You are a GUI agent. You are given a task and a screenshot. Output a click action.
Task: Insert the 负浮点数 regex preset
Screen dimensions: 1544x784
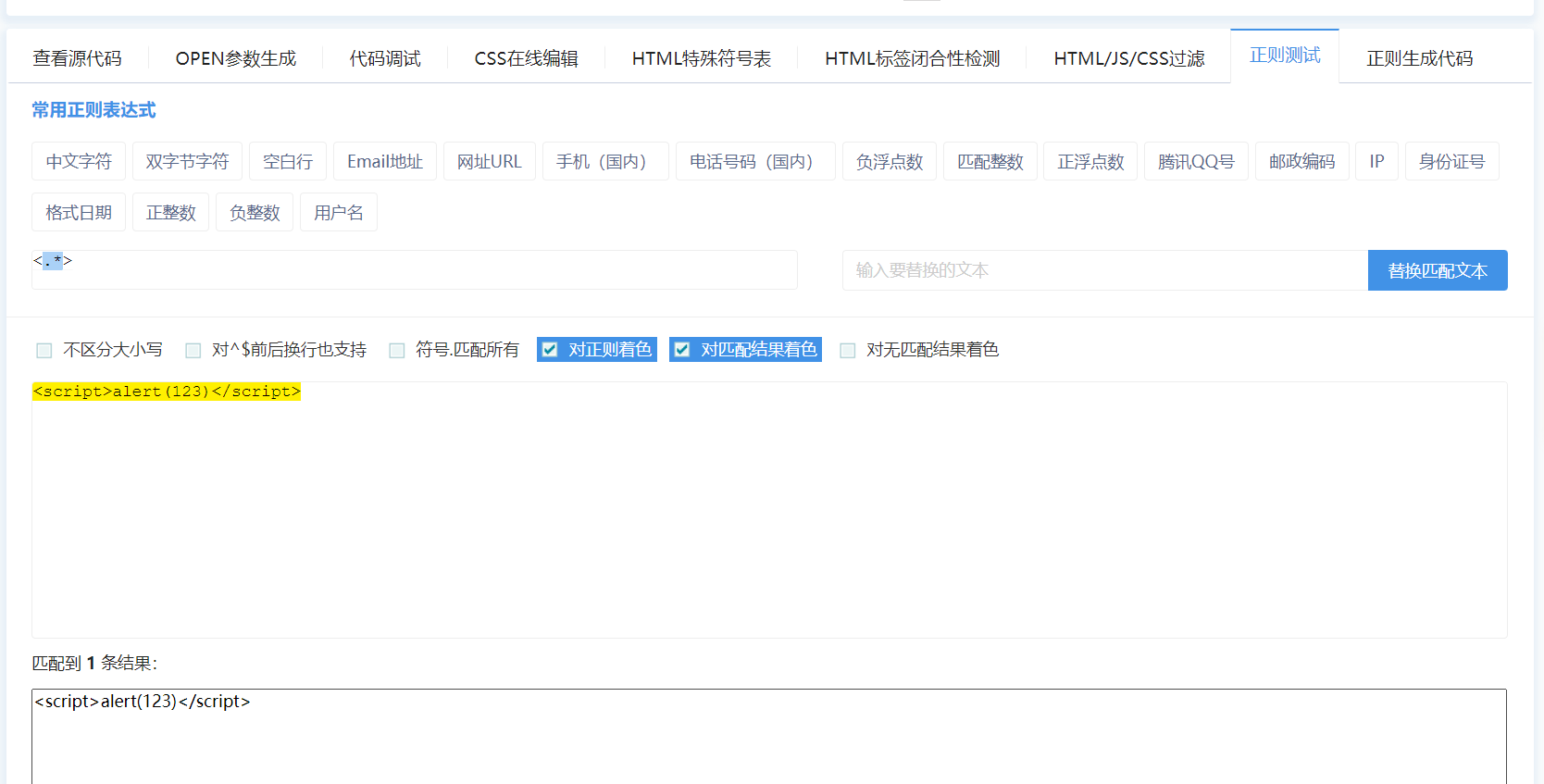(890, 161)
